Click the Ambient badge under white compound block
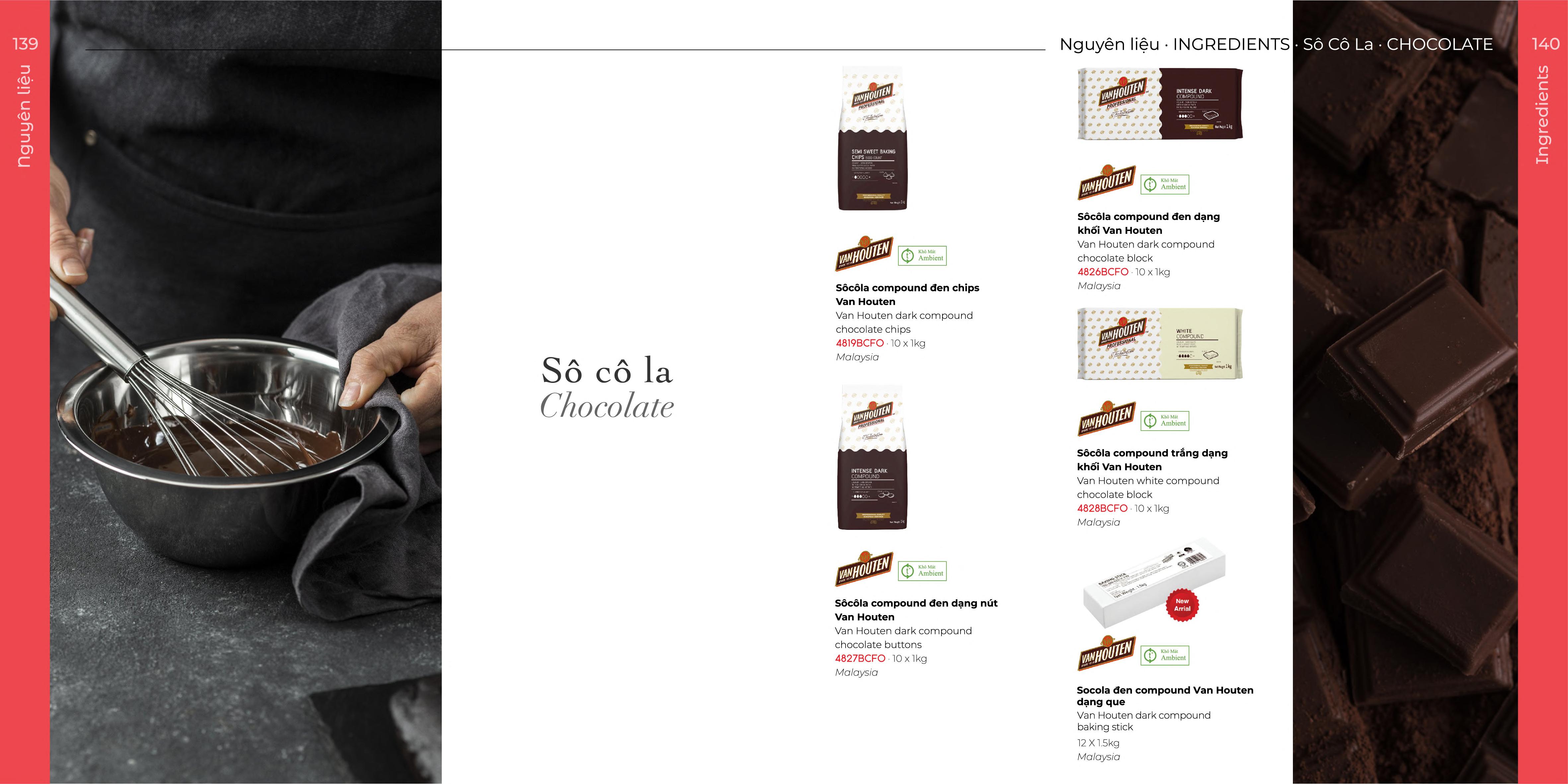Viewport: 1568px width, 784px height. pyautogui.click(x=1164, y=421)
